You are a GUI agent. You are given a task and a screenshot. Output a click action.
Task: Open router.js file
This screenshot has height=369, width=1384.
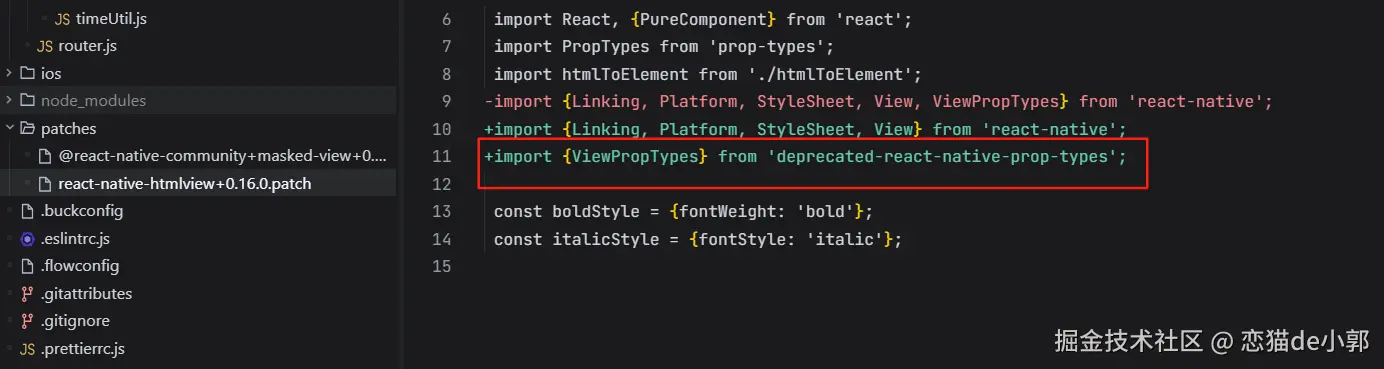point(88,46)
